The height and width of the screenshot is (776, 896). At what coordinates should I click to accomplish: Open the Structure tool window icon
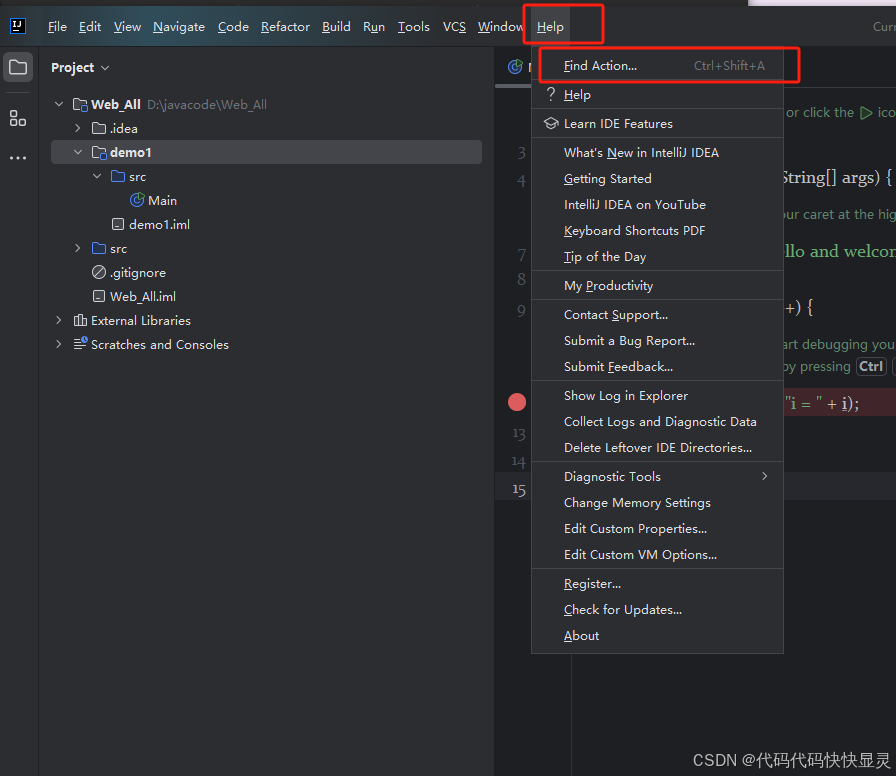18,118
